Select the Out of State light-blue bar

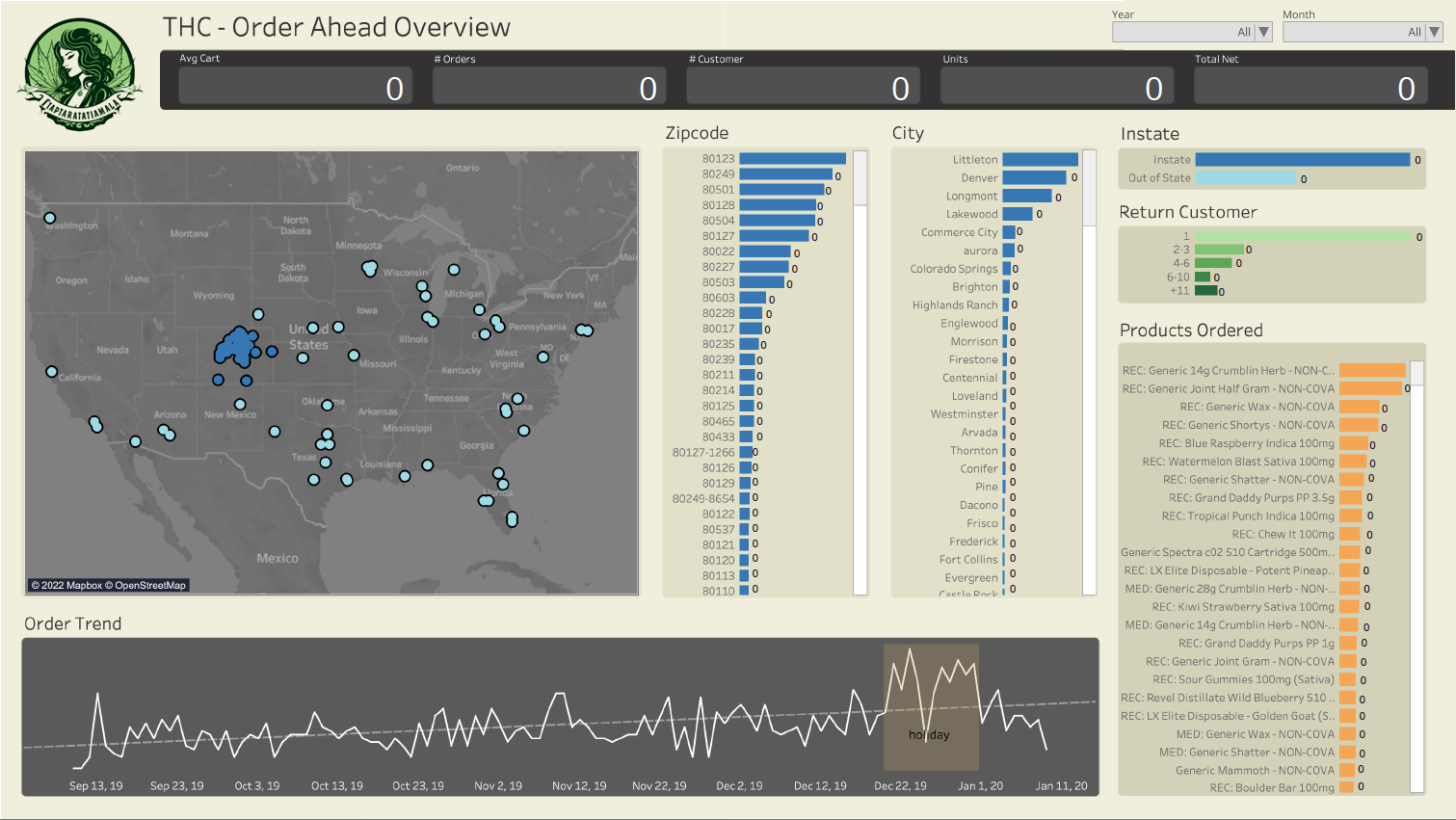click(x=1245, y=178)
